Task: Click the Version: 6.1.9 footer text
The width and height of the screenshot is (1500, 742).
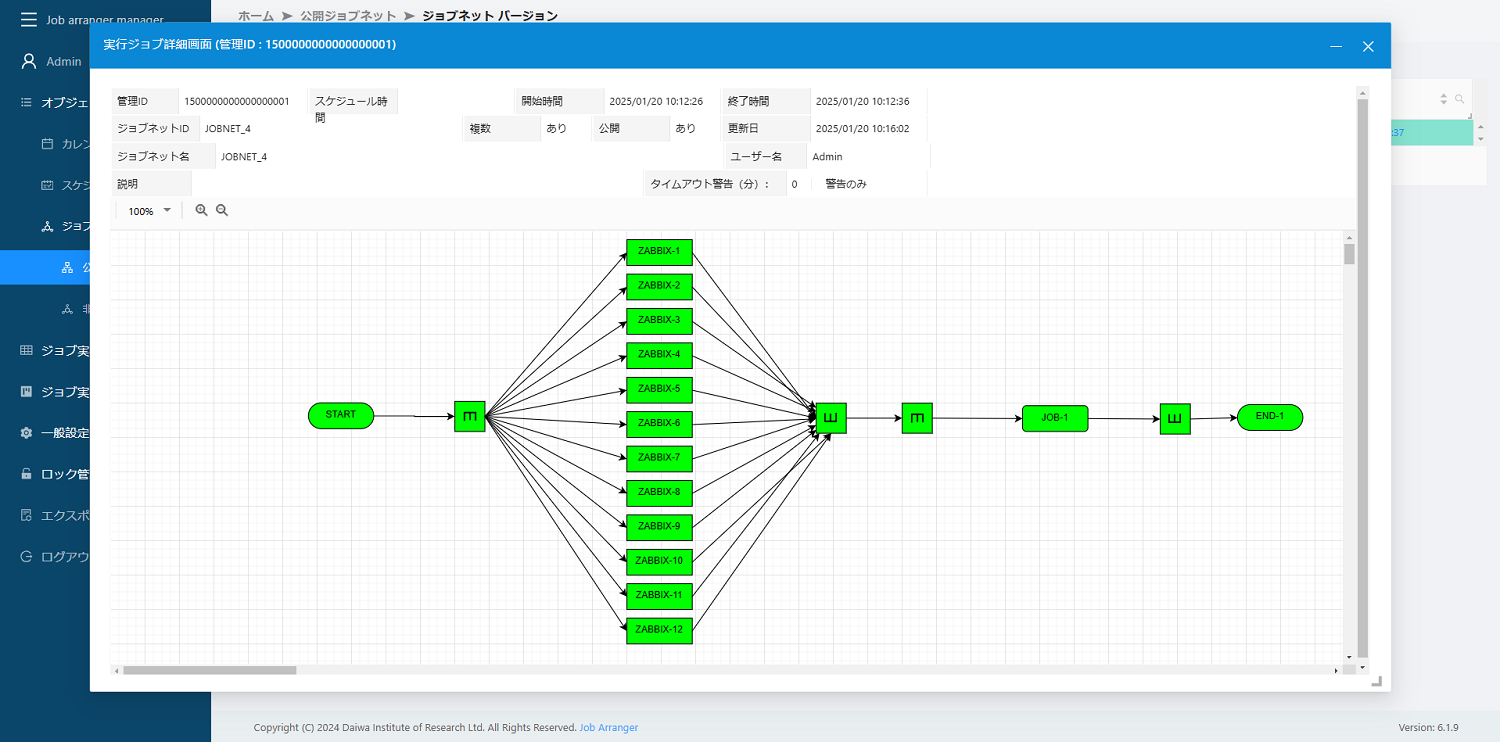Action: pos(1428,727)
